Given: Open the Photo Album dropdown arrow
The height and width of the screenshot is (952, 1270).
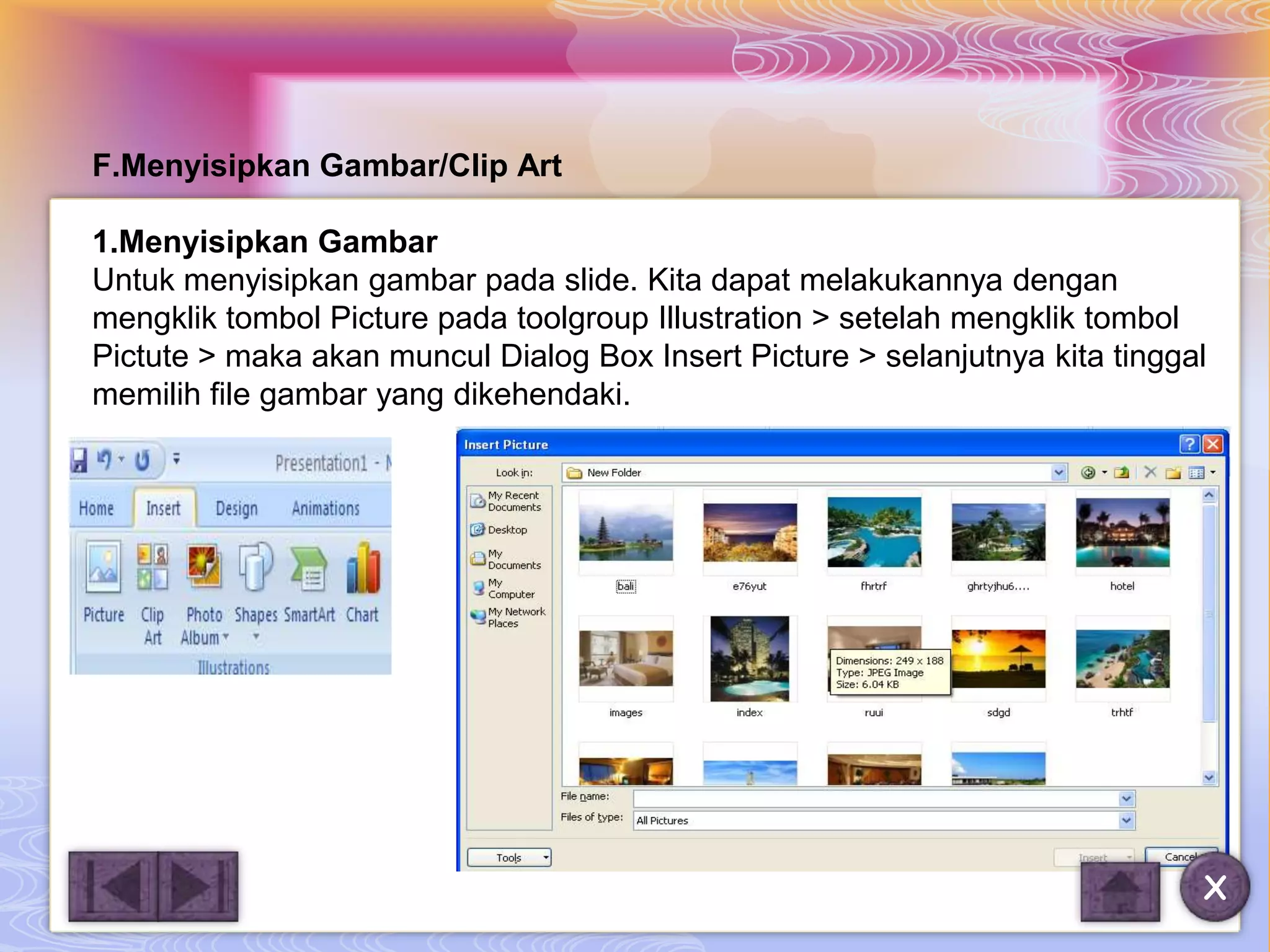Looking at the screenshot, I should (226, 637).
